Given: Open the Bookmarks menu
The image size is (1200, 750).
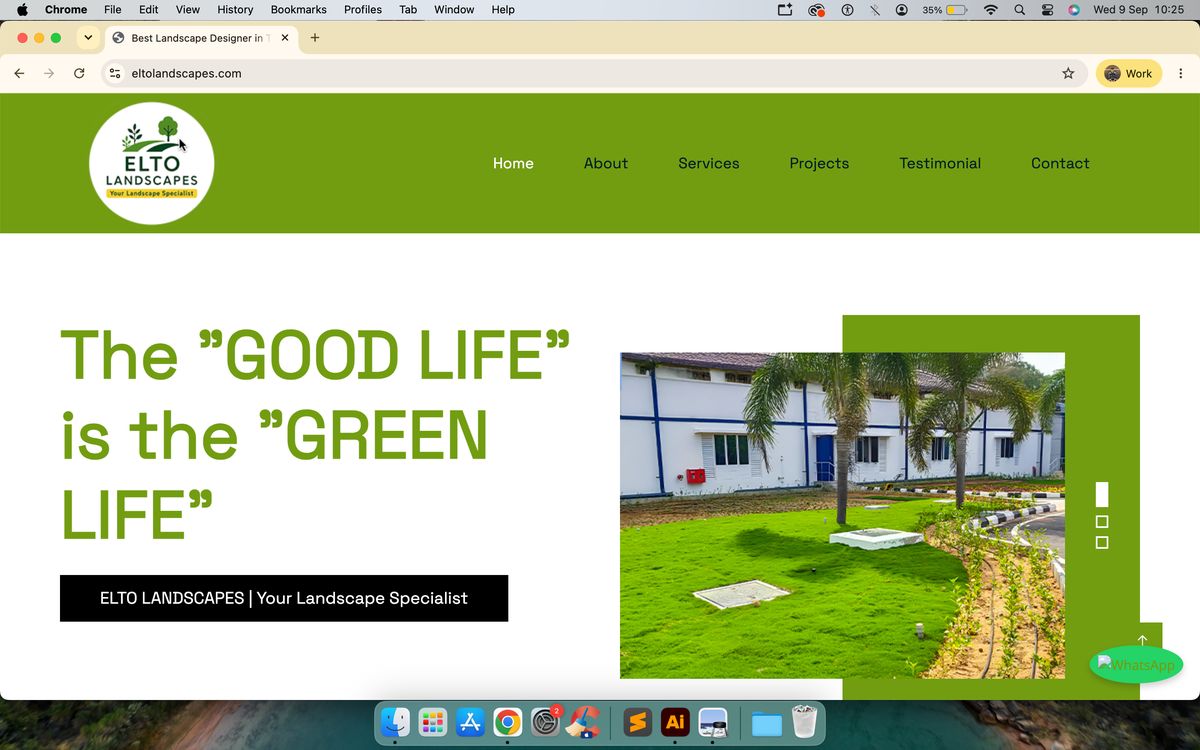Looking at the screenshot, I should [299, 10].
